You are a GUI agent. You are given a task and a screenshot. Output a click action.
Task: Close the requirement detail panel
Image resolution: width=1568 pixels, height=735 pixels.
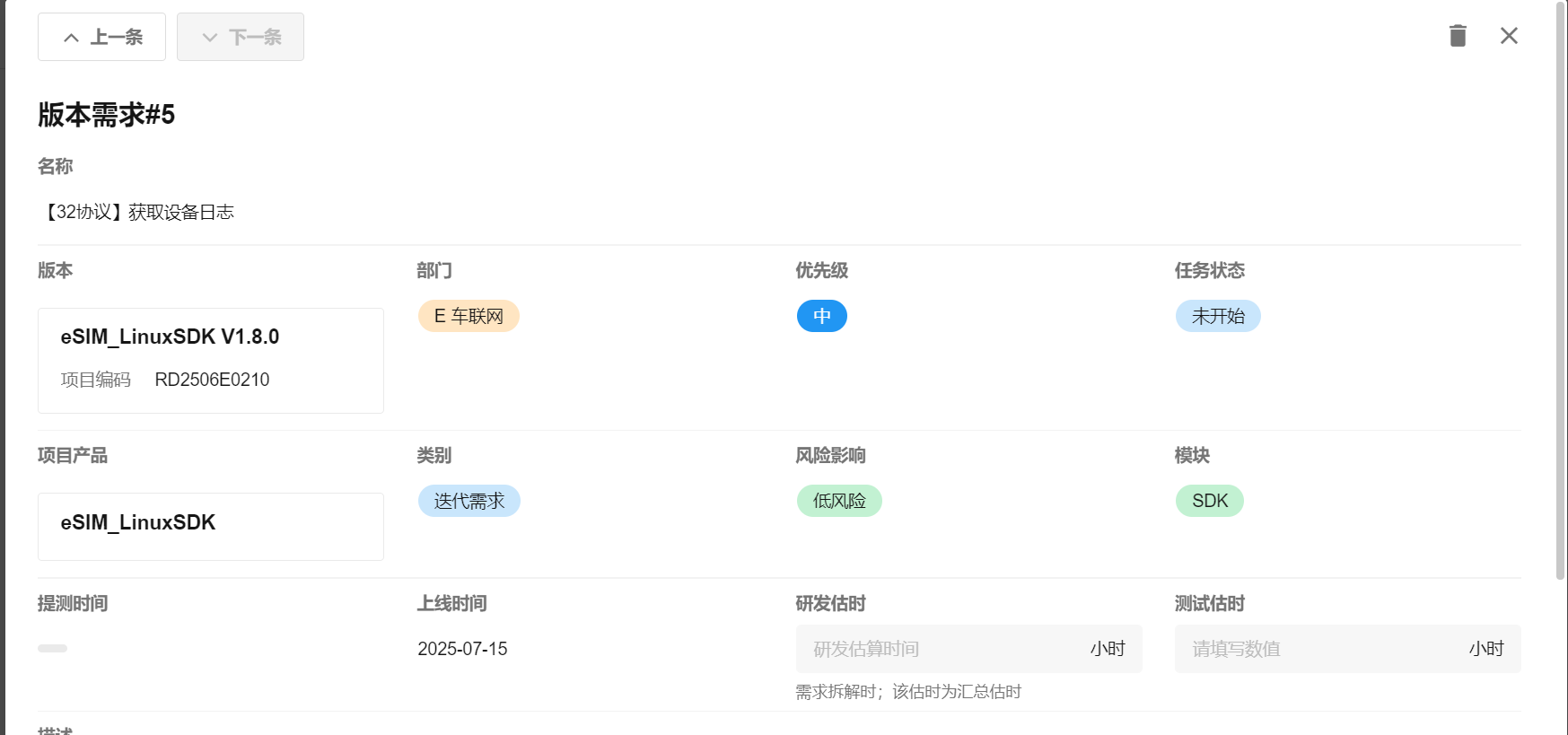[x=1509, y=36]
